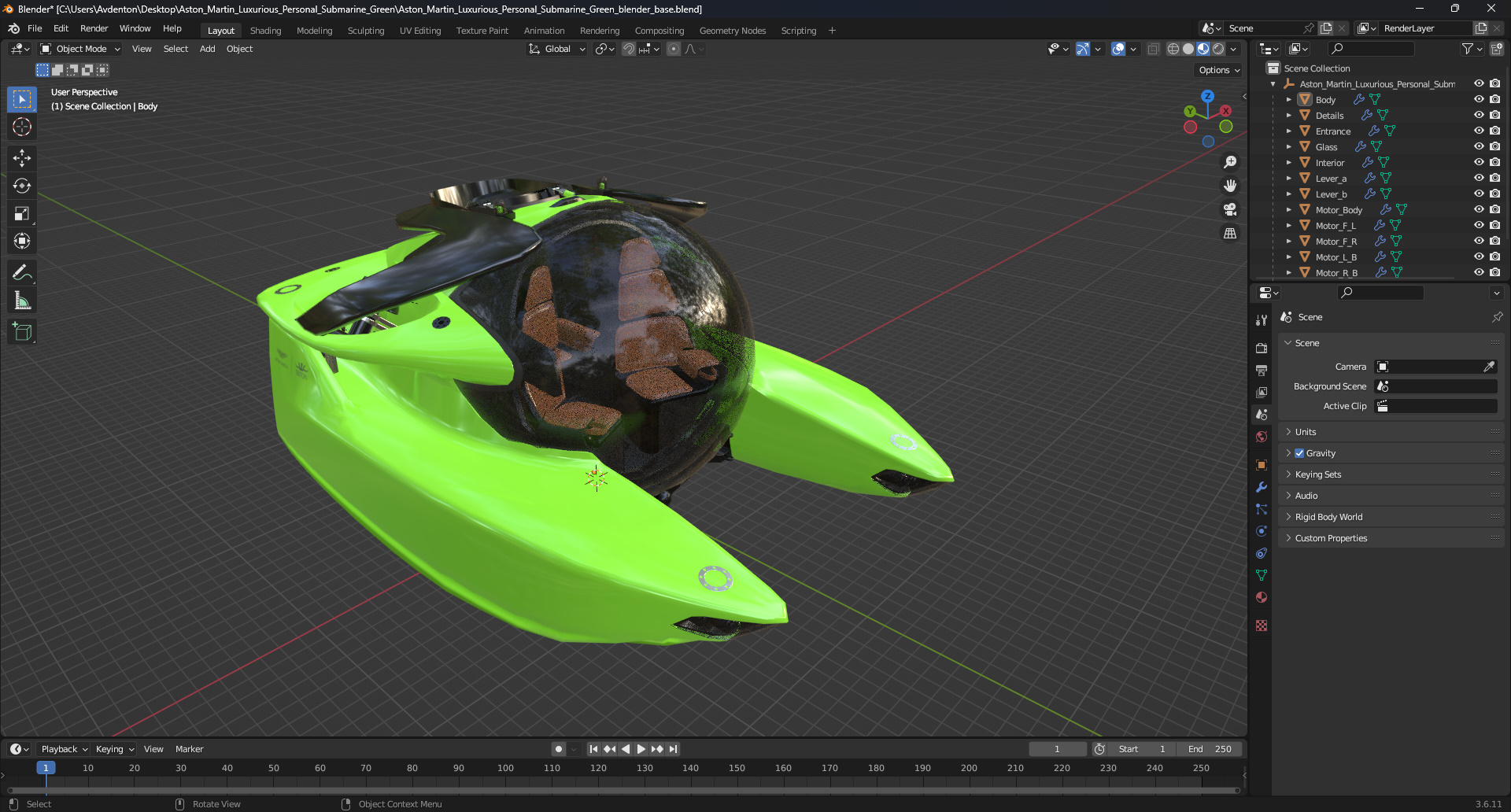Pick camera with the eyedropper icon
The height and width of the screenshot is (812, 1511).
(1489, 367)
